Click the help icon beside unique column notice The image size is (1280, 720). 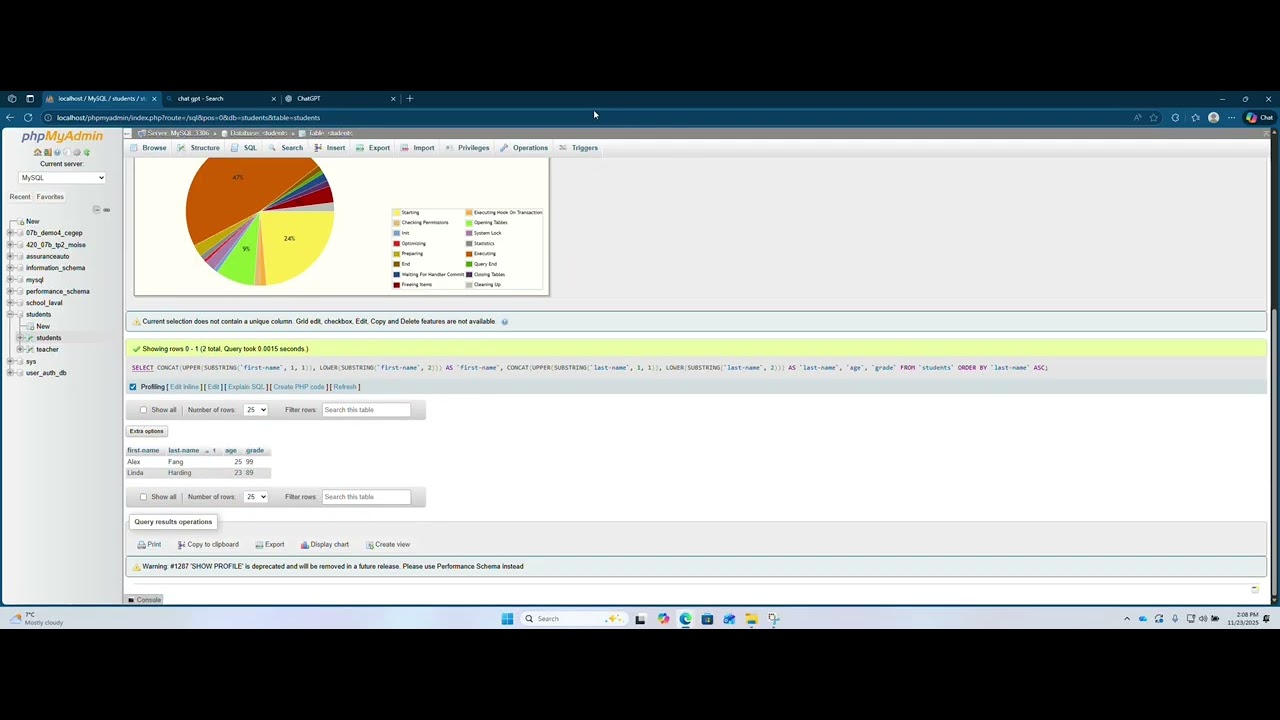coord(504,322)
